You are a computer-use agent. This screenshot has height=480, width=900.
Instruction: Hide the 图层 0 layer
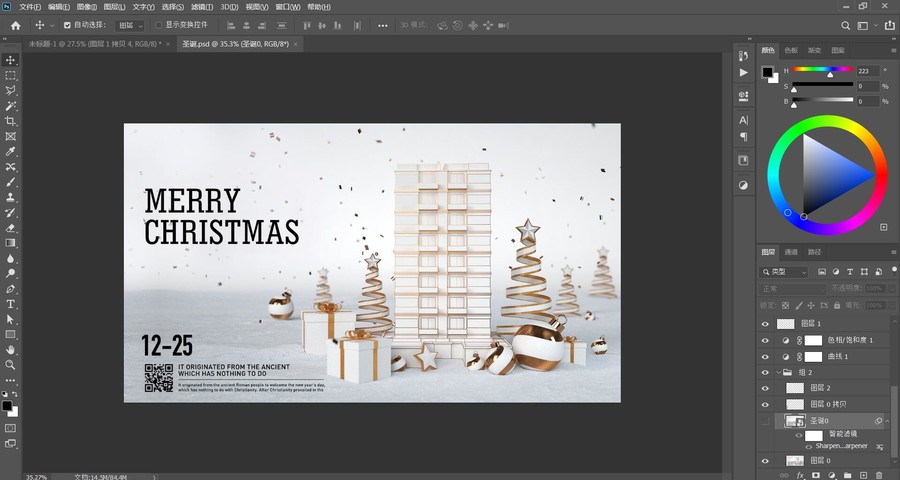tap(765, 460)
